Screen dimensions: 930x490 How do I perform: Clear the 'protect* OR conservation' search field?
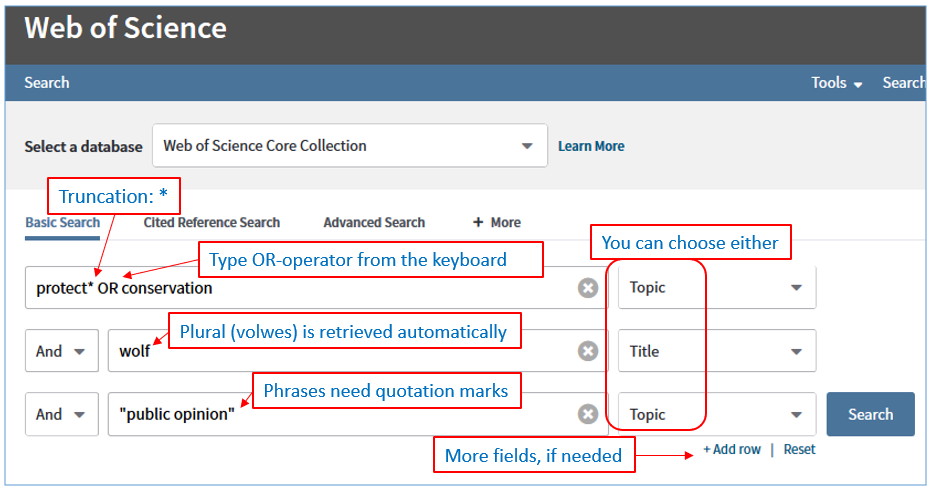(x=588, y=288)
